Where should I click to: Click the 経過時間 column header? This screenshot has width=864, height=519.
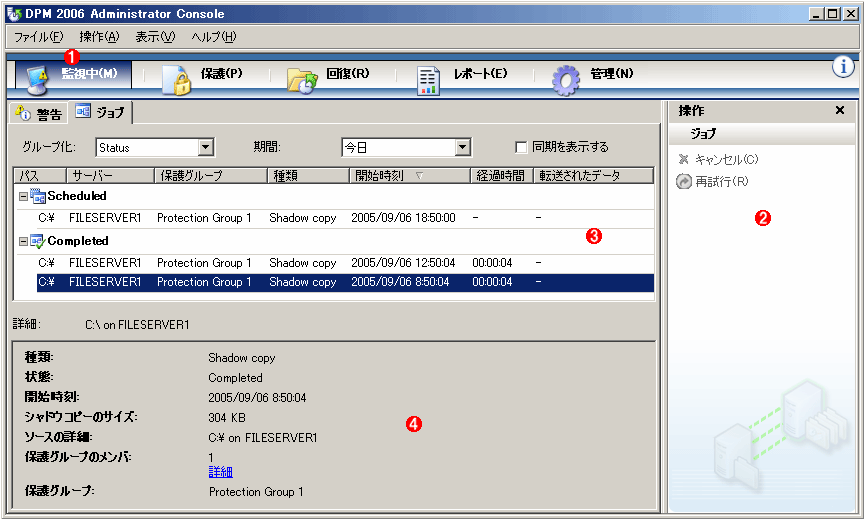click(x=502, y=176)
